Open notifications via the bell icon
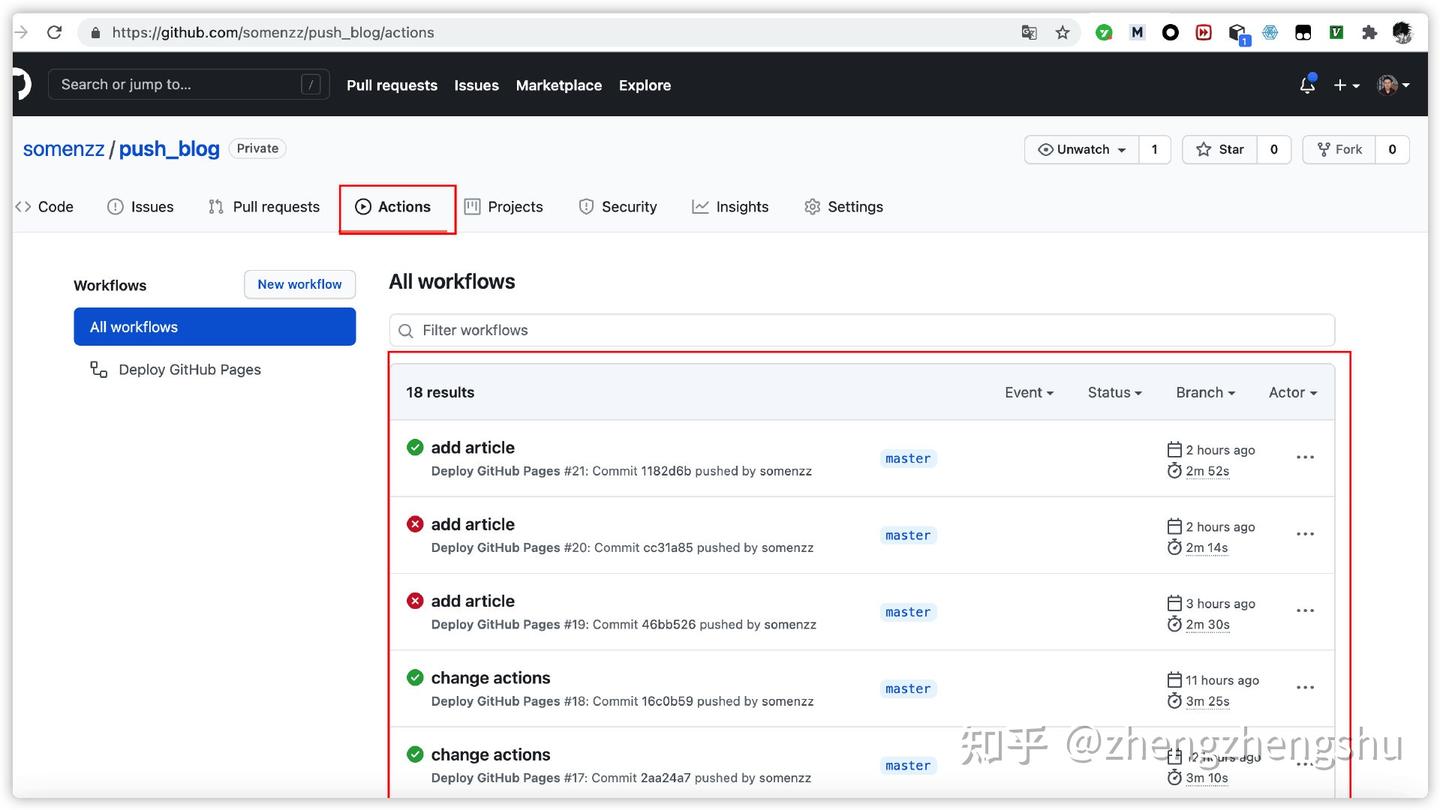 click(x=1307, y=85)
